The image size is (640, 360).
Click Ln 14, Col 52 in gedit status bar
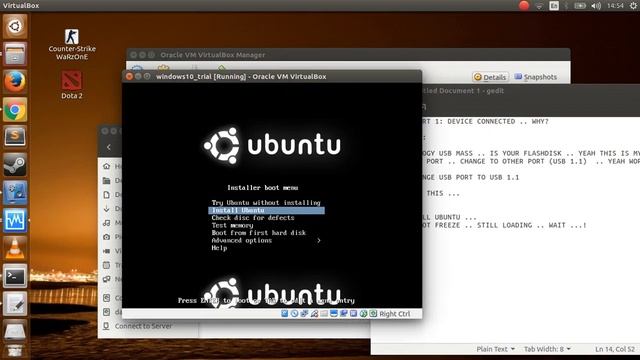pyautogui.click(x=615, y=349)
